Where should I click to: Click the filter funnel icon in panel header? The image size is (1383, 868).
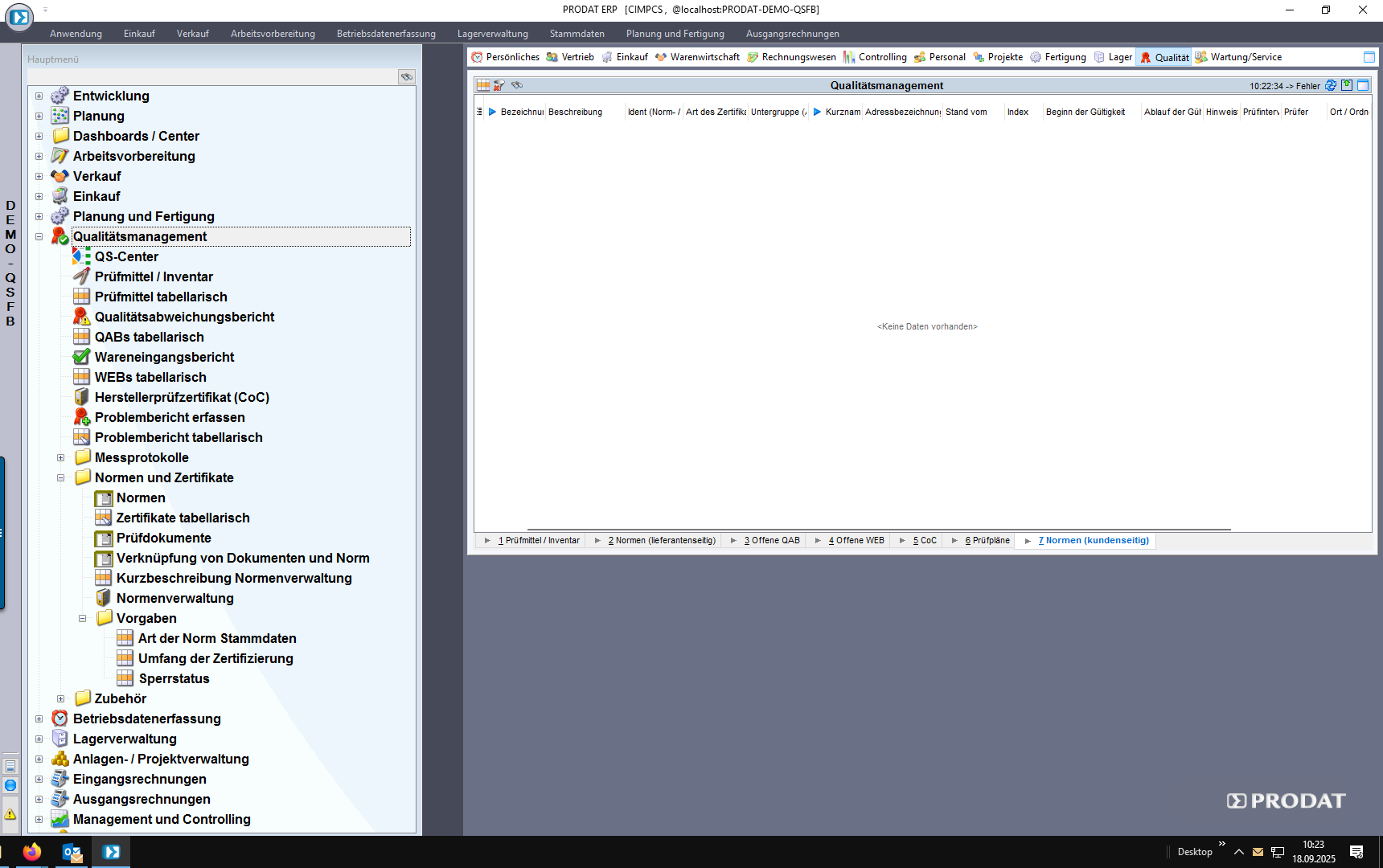[x=499, y=85]
